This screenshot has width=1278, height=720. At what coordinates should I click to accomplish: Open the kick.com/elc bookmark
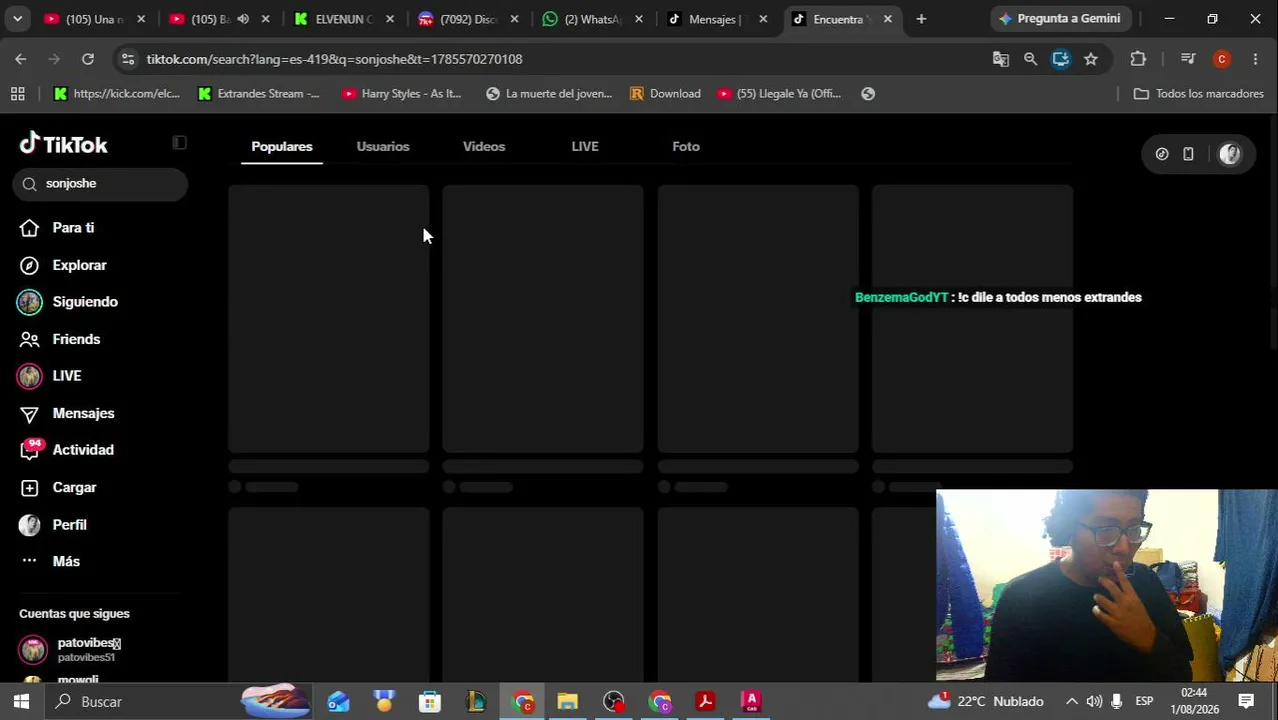click(x=116, y=94)
